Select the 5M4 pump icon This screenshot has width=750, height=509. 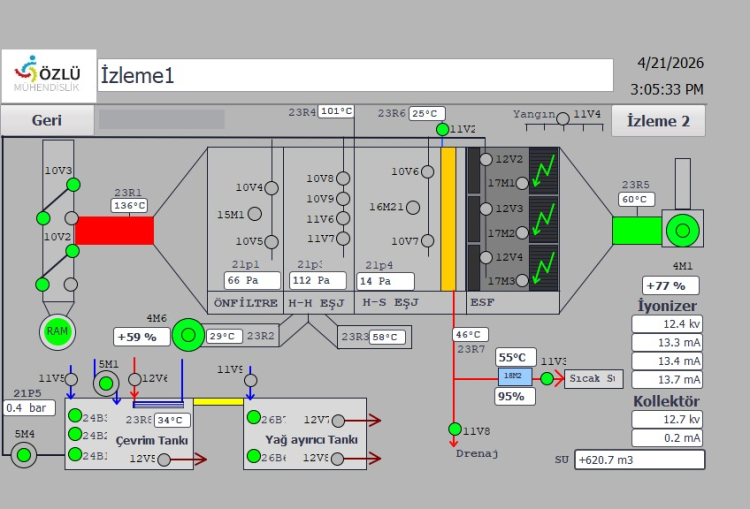pyautogui.click(x=24, y=456)
